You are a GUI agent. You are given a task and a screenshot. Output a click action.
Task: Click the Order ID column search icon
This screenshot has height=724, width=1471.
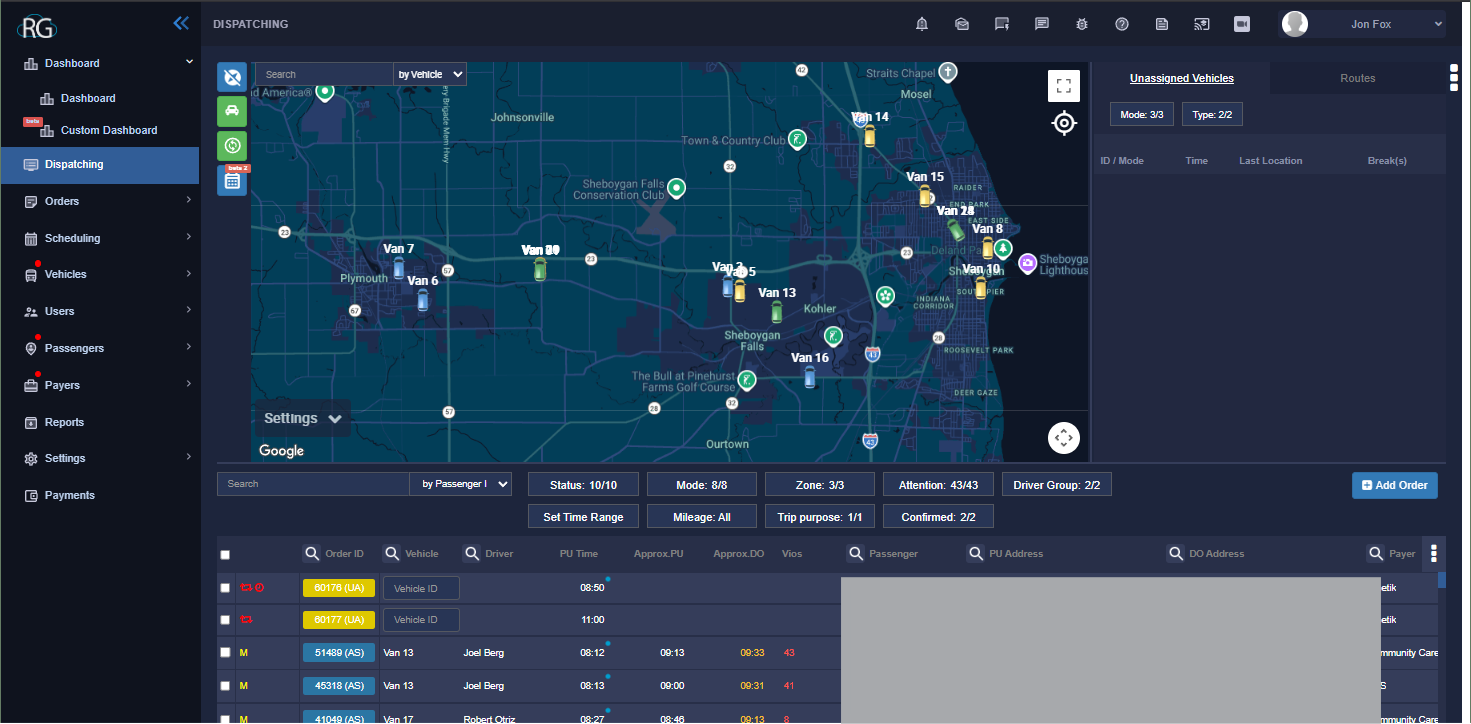click(312, 553)
